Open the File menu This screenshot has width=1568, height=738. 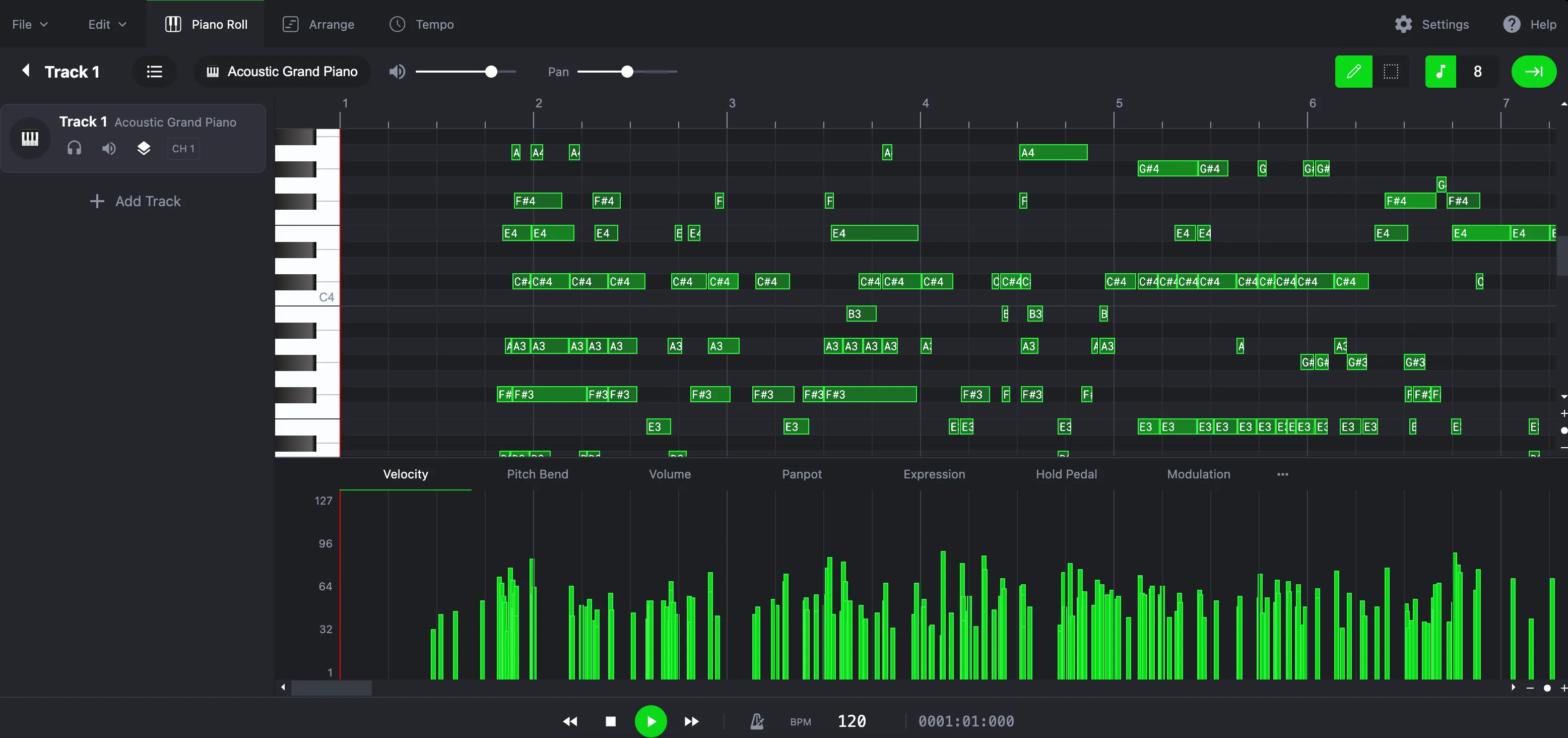[x=29, y=24]
